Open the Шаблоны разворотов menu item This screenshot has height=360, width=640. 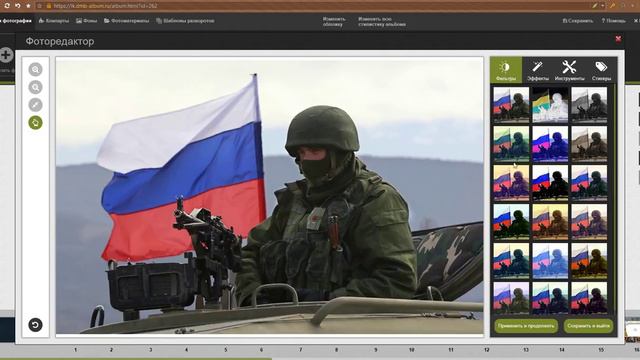click(x=185, y=20)
